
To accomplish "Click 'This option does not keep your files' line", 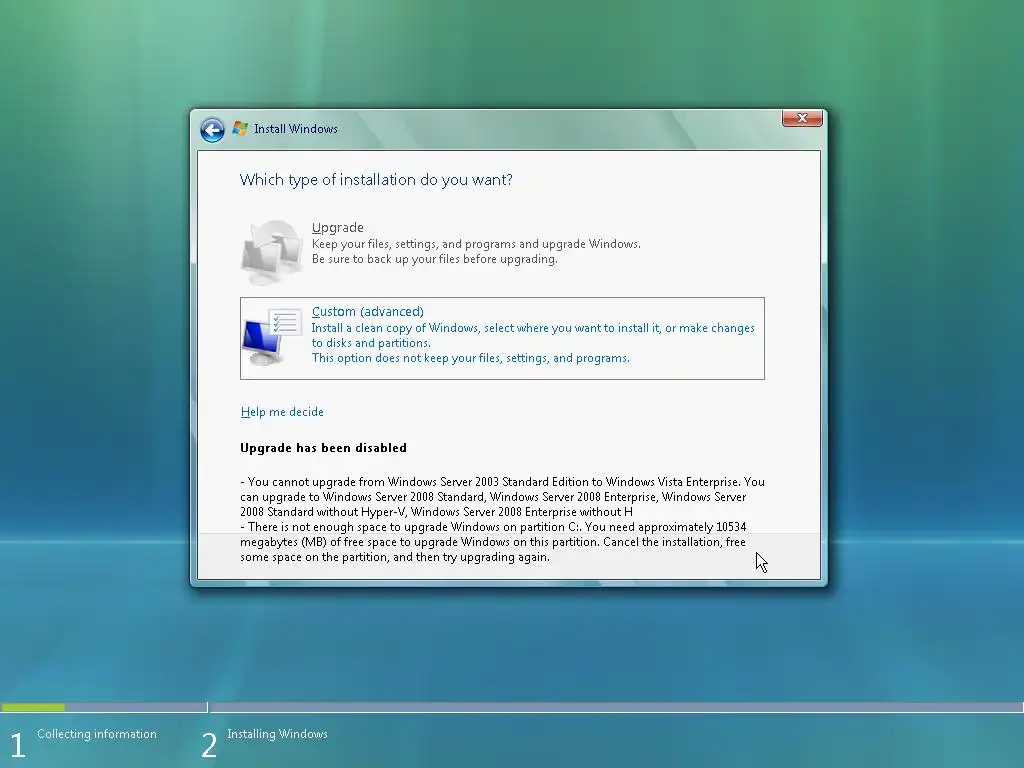I will coord(470,358).
